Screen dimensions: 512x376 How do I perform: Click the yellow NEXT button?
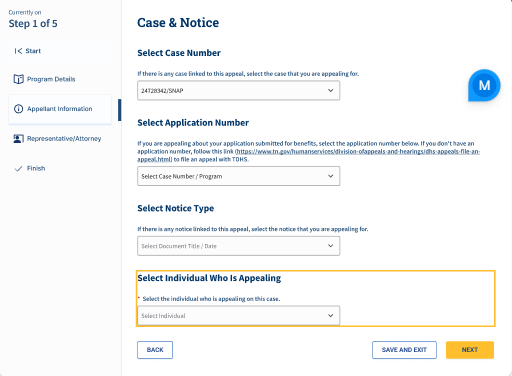pos(470,350)
